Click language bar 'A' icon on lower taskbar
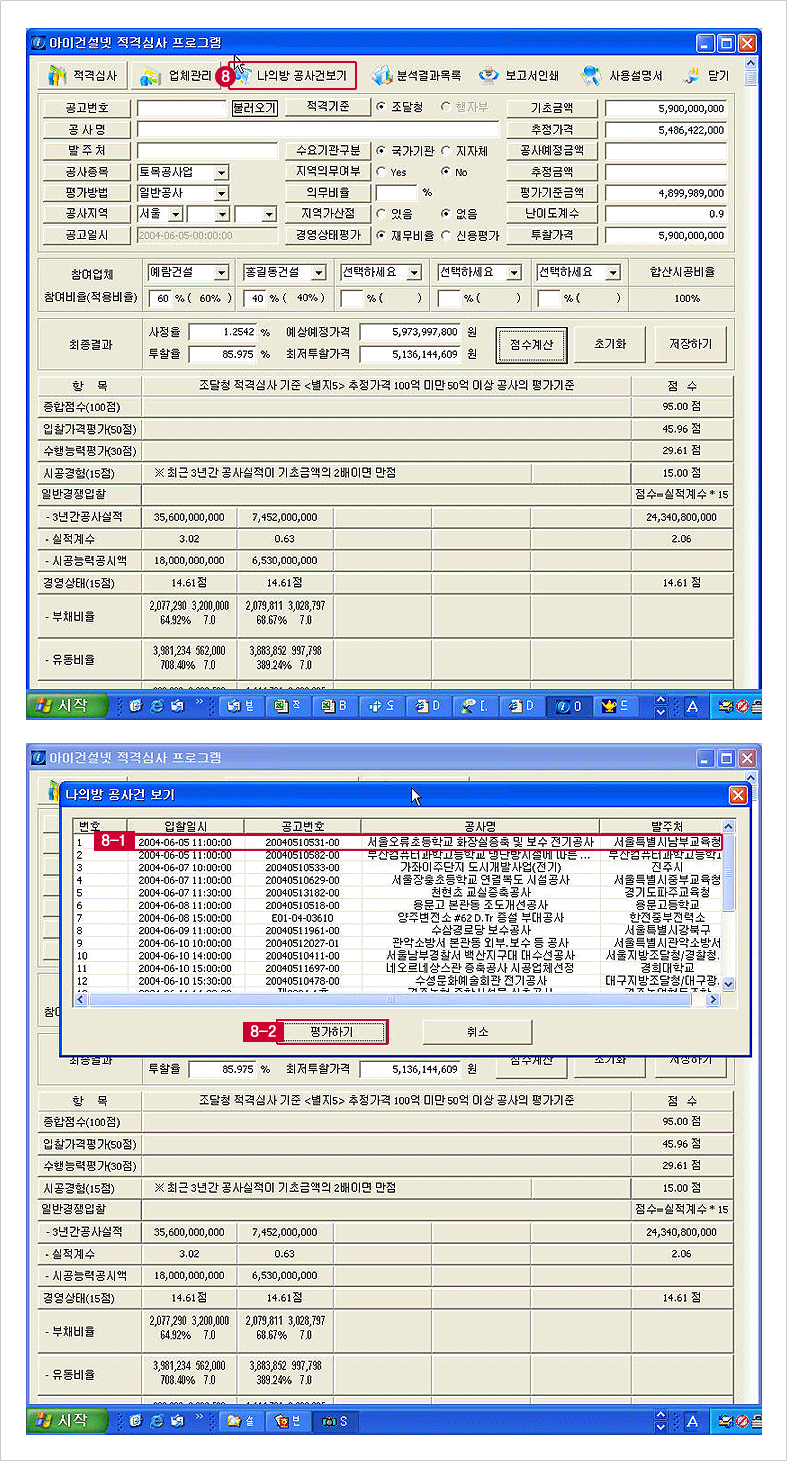Image resolution: width=787 pixels, height=1461 pixels. click(690, 1421)
